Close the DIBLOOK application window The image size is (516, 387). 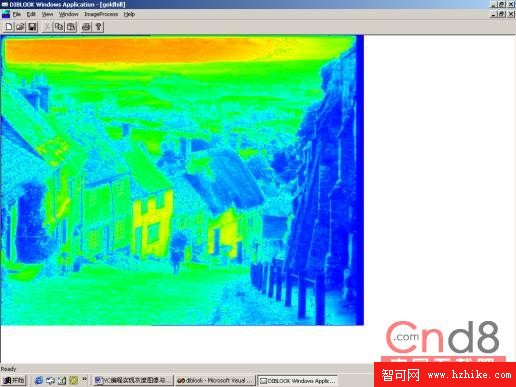pyautogui.click(x=511, y=4)
